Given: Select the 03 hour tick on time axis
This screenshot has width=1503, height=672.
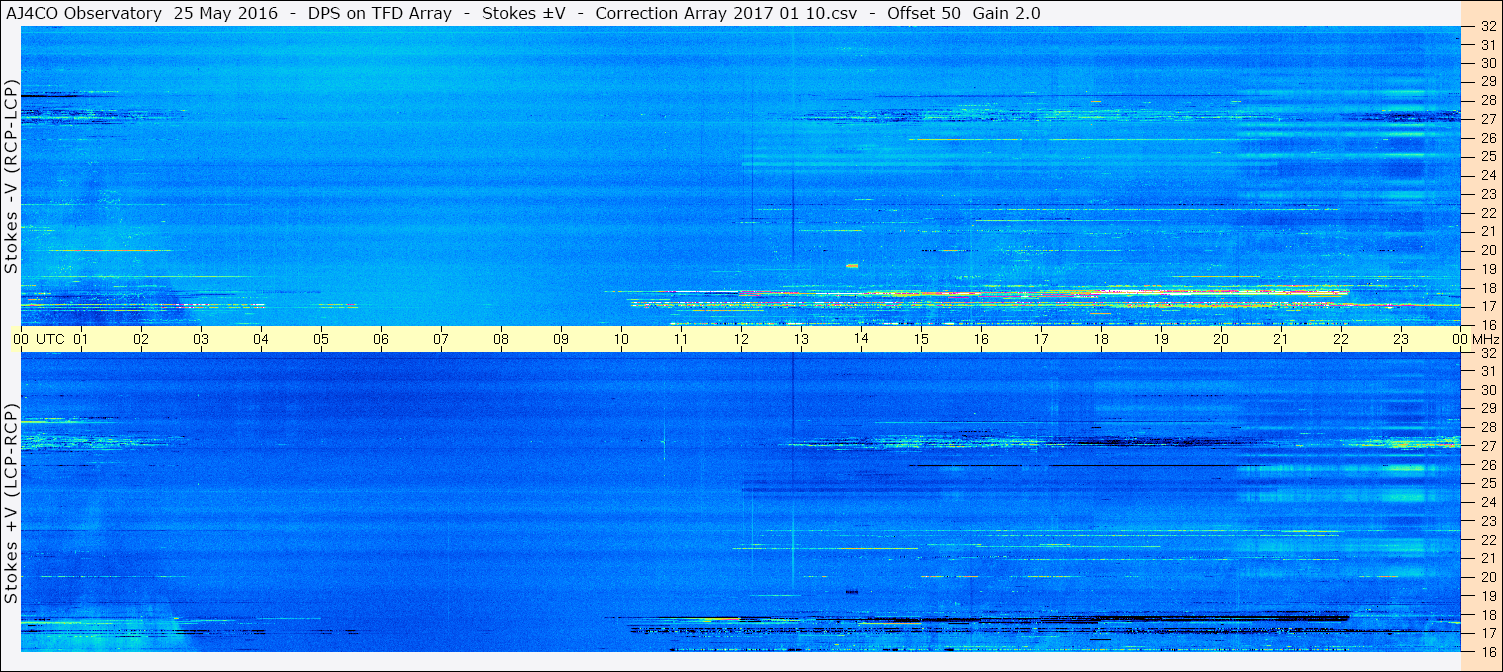Looking at the screenshot, I should pyautogui.click(x=201, y=339).
